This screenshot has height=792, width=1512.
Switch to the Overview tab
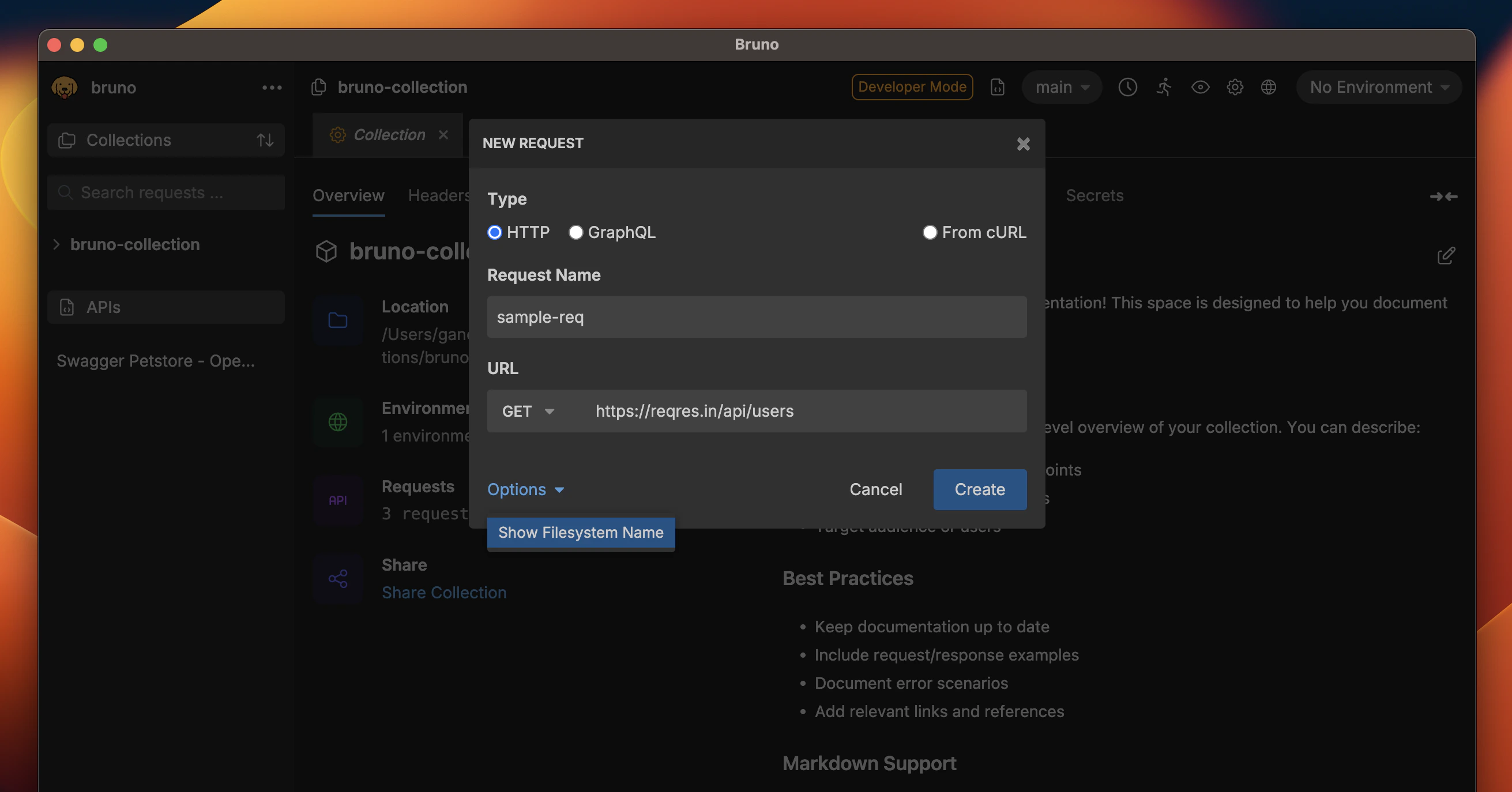click(x=348, y=195)
